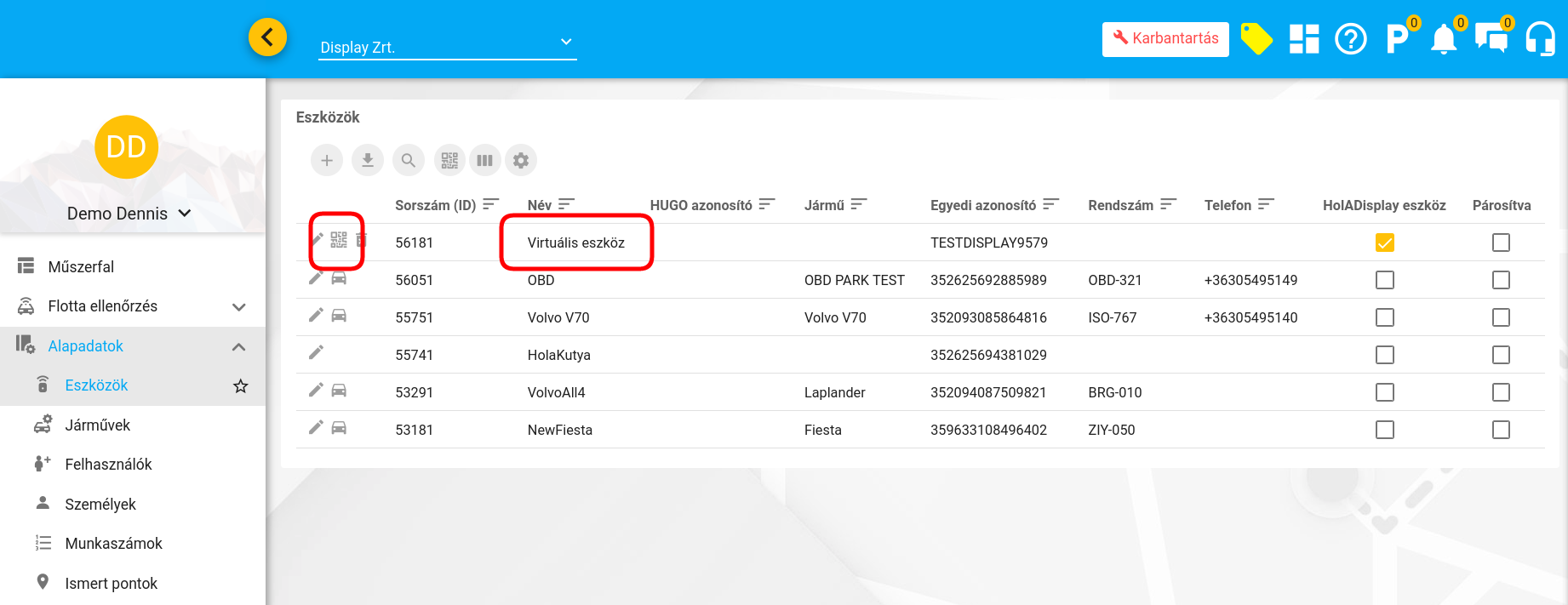Click the add new device plus icon
The height and width of the screenshot is (605, 1568).
click(x=327, y=160)
